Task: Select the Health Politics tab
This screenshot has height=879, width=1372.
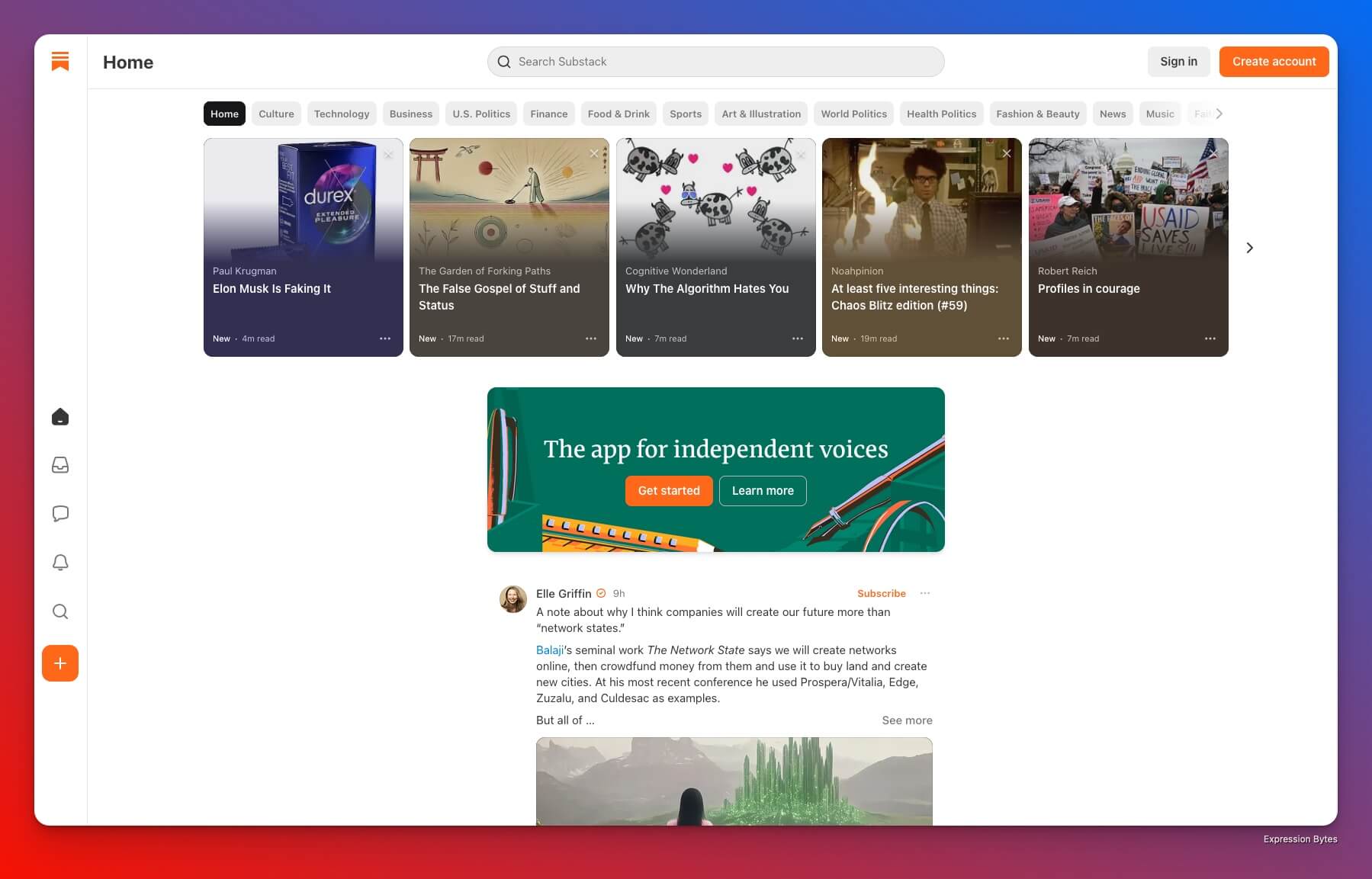Action: tap(942, 114)
